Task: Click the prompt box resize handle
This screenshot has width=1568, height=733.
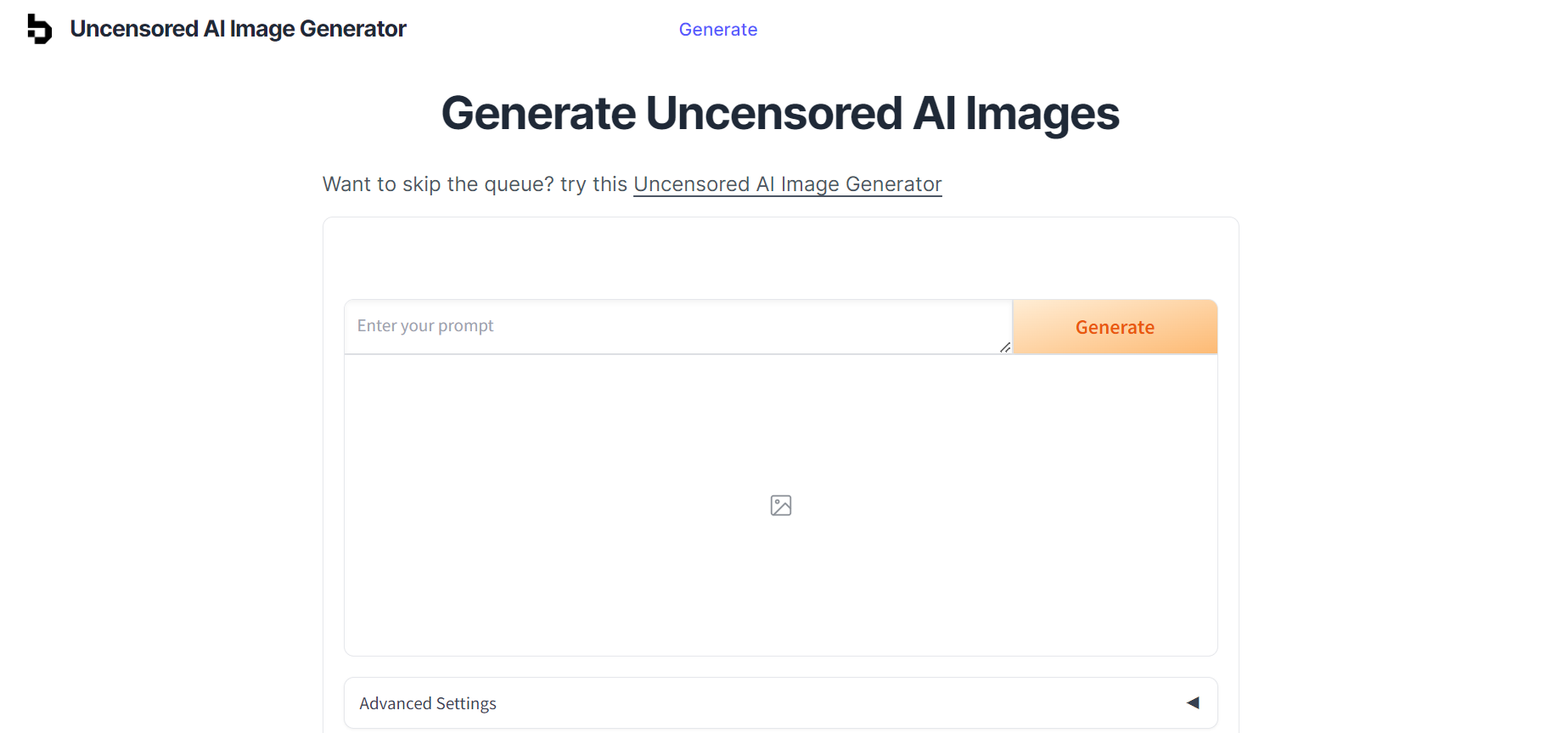Action: [x=1005, y=347]
